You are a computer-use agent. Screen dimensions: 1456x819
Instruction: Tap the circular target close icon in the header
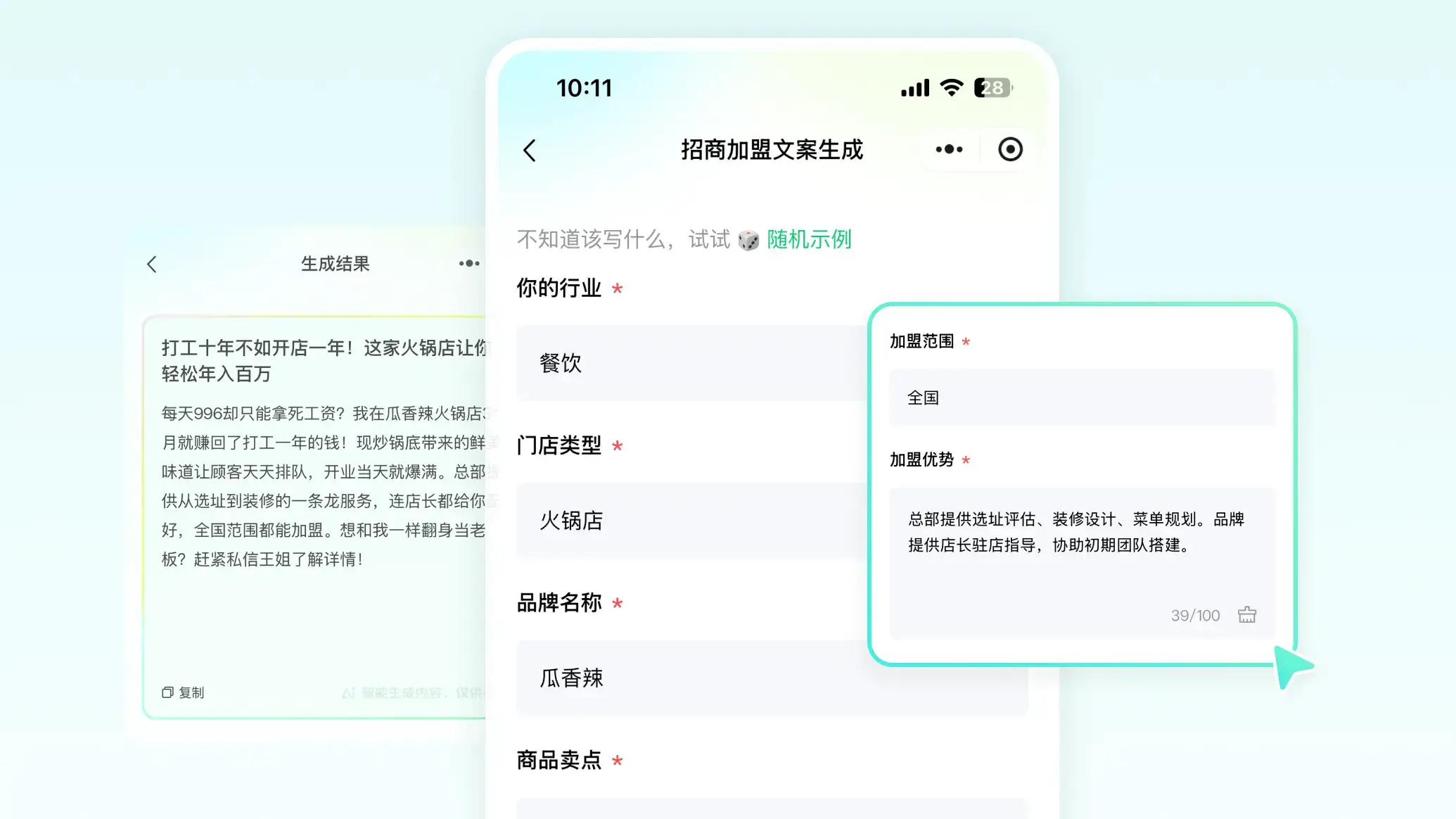coord(1010,149)
